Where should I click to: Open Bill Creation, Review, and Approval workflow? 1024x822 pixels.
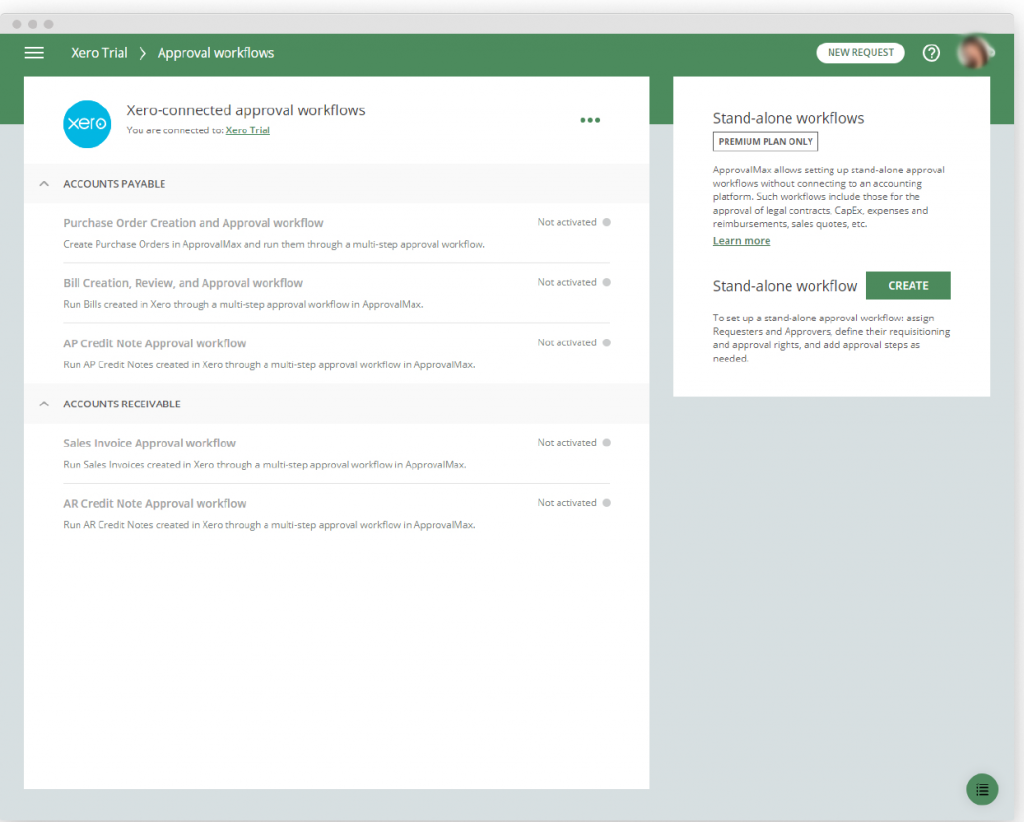pos(183,283)
